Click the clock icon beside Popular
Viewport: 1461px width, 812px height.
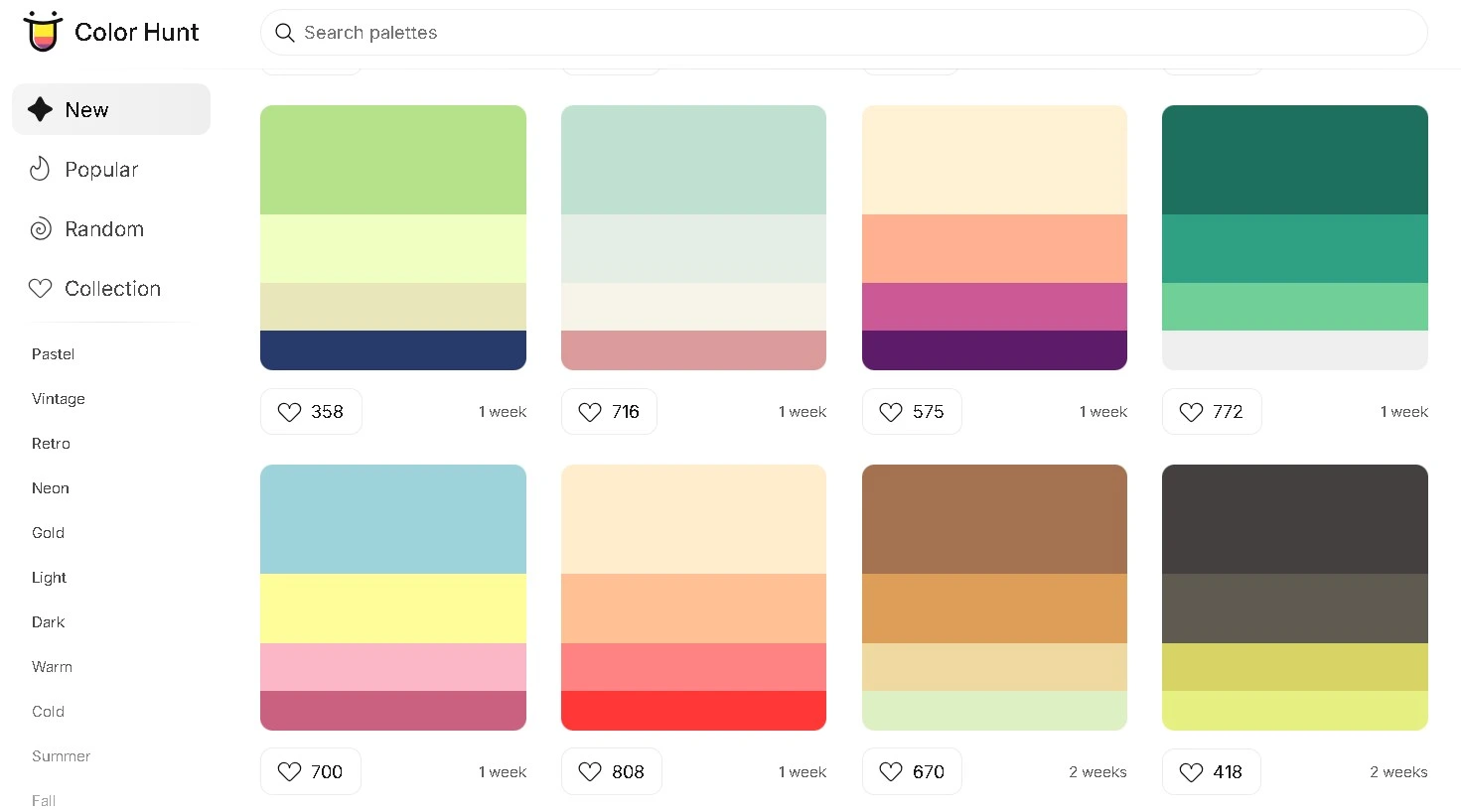[40, 169]
